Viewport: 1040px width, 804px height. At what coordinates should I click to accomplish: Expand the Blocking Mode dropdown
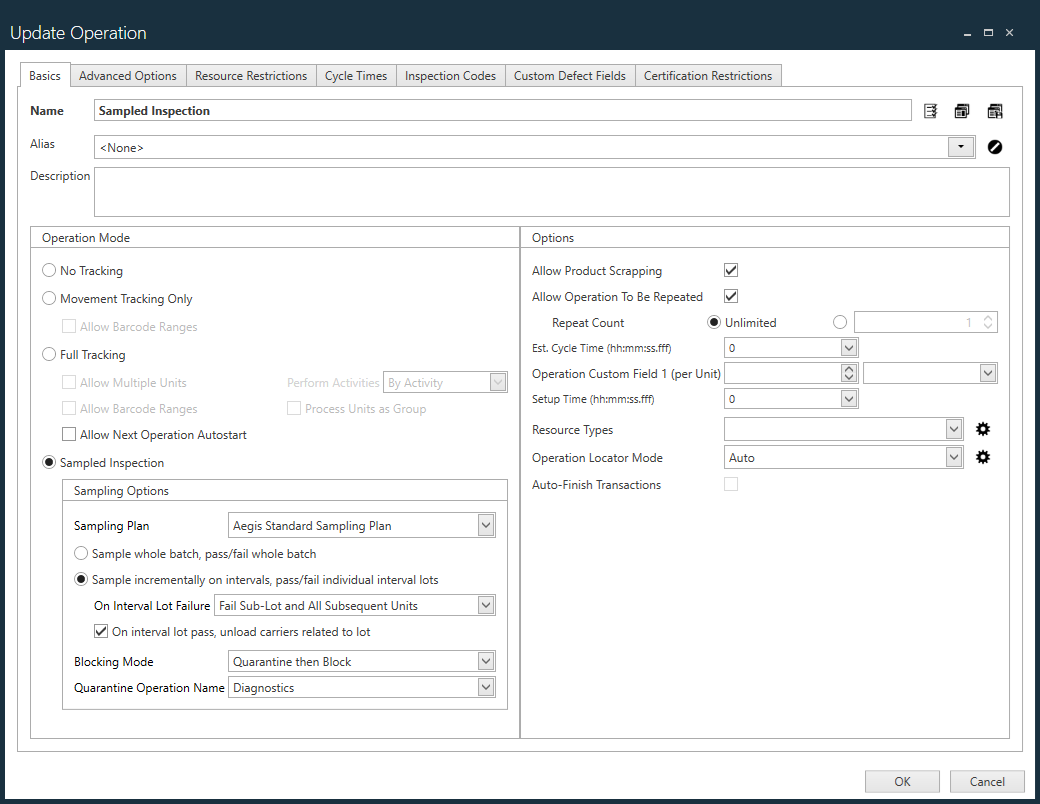tap(486, 661)
